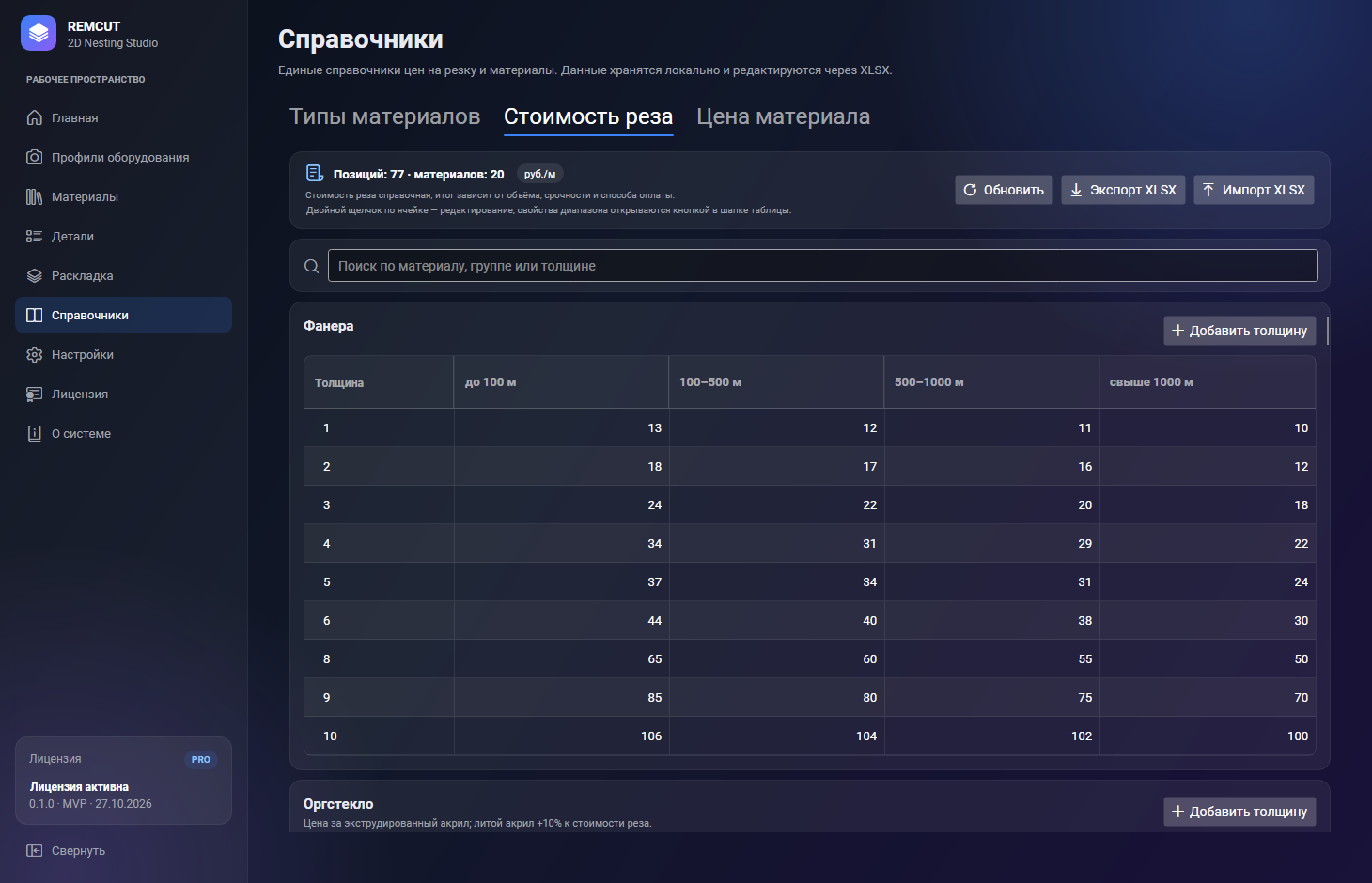The image size is (1372, 883).
Task: Click the page scrollbar at right edge
Action: point(1327,331)
